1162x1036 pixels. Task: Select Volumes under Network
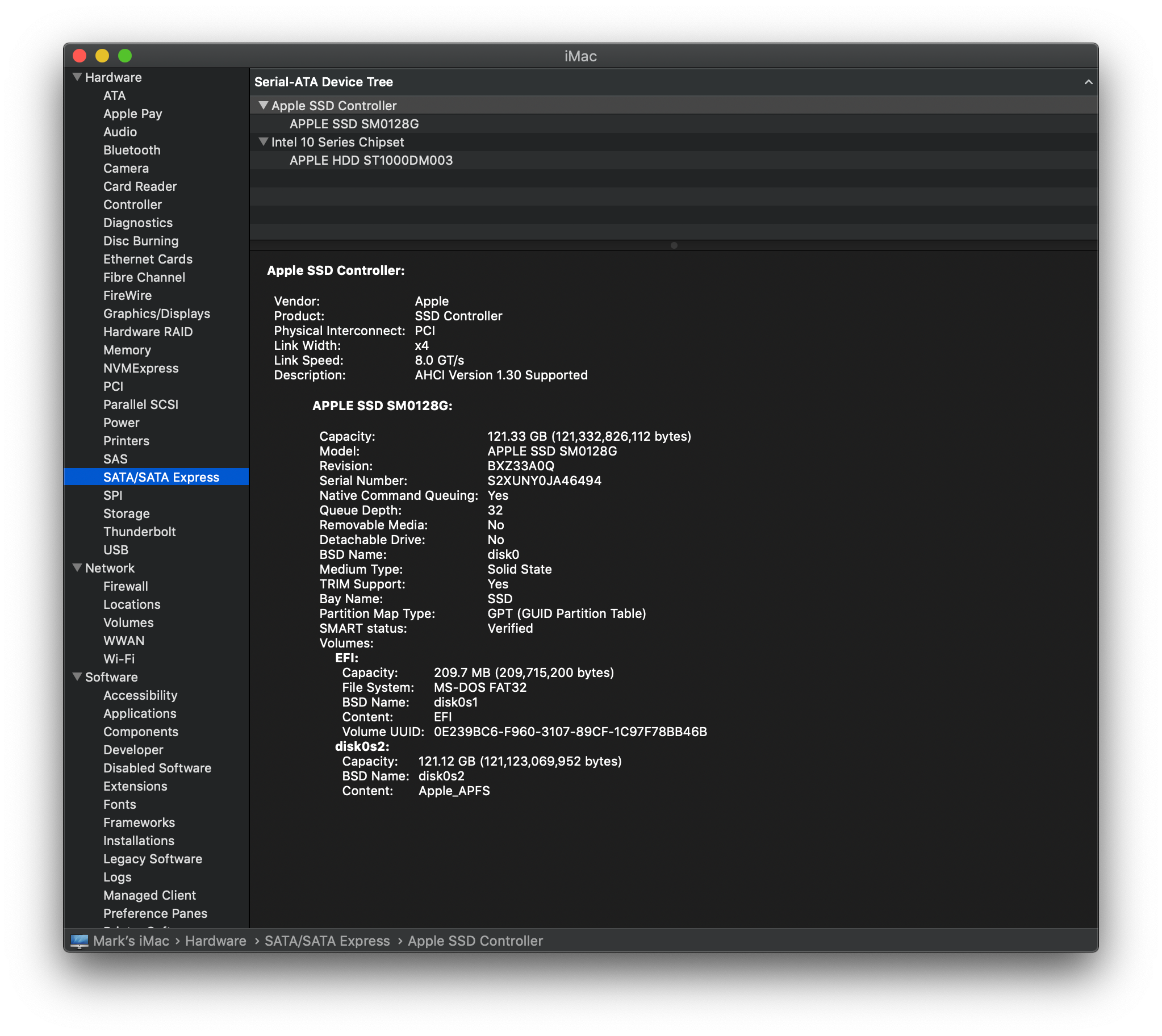click(128, 623)
